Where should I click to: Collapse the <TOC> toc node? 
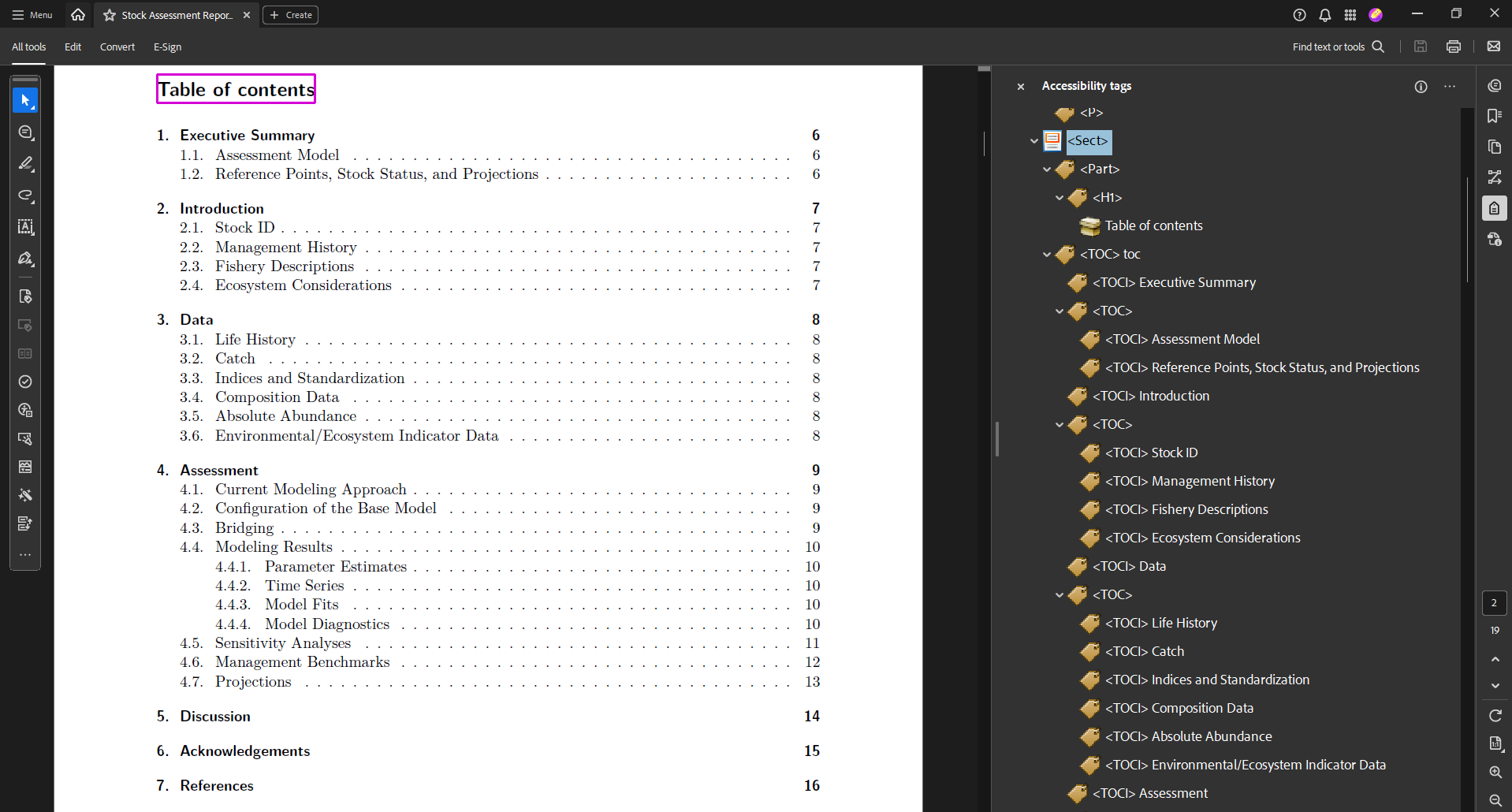[1046, 254]
